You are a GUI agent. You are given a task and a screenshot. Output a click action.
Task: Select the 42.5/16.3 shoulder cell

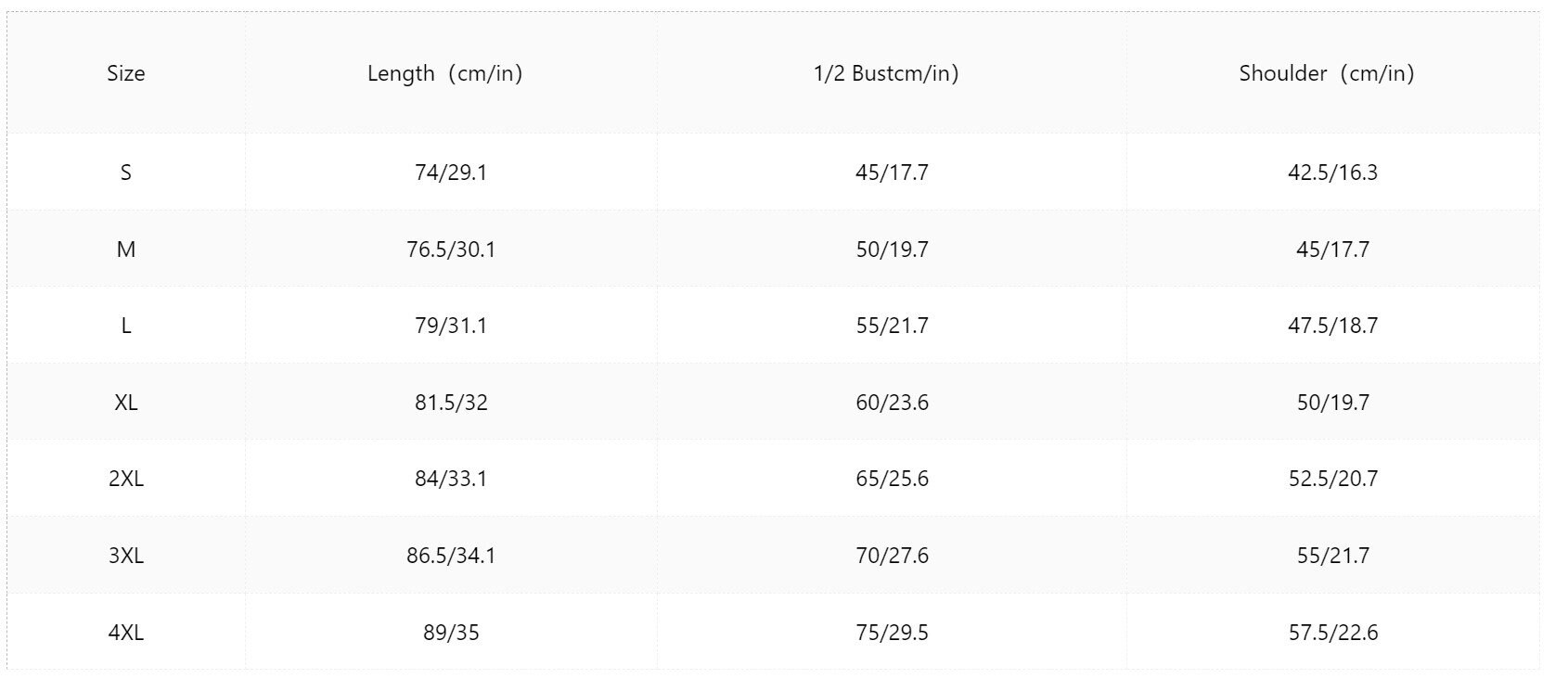(1333, 172)
